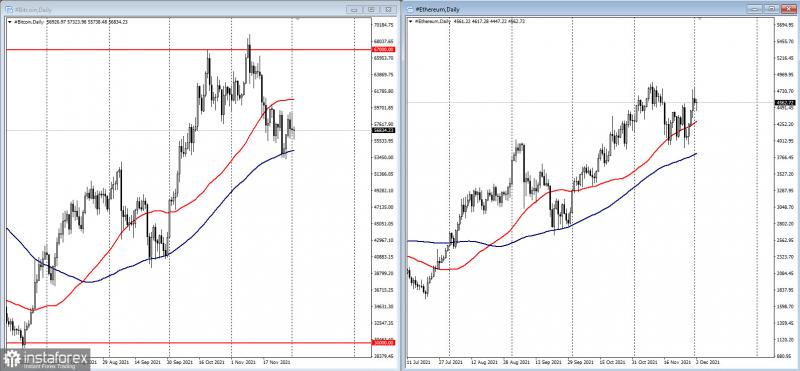800x371 pixels.
Task: Click the 38799.20 price on Bitcoin axis
Action: point(383,274)
